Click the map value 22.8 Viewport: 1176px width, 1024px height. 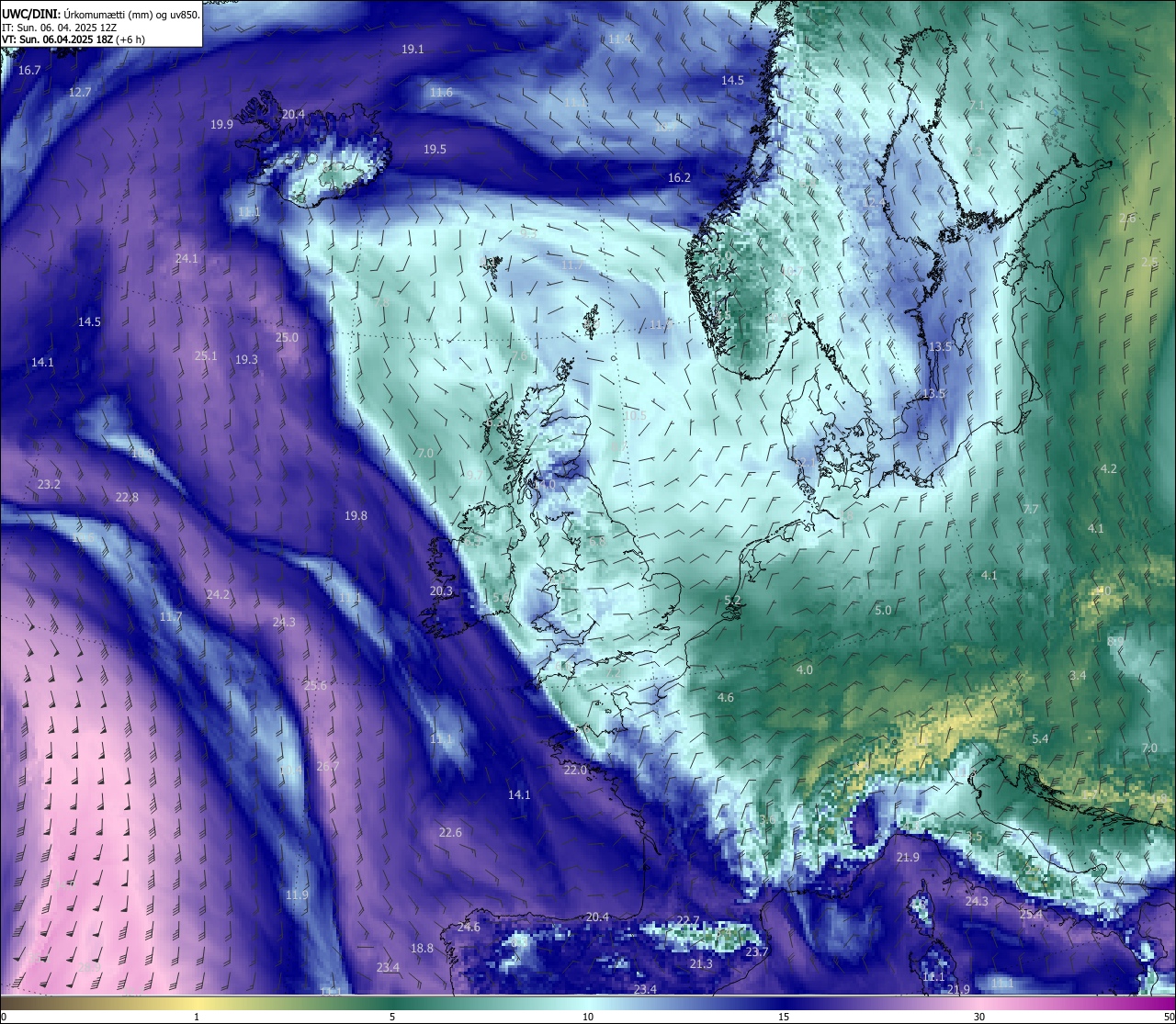click(x=127, y=498)
